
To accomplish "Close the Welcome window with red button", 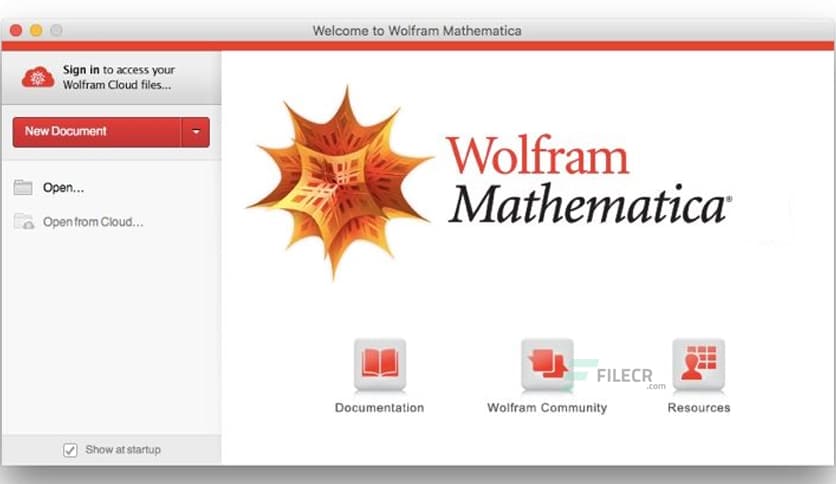I will coord(16,30).
